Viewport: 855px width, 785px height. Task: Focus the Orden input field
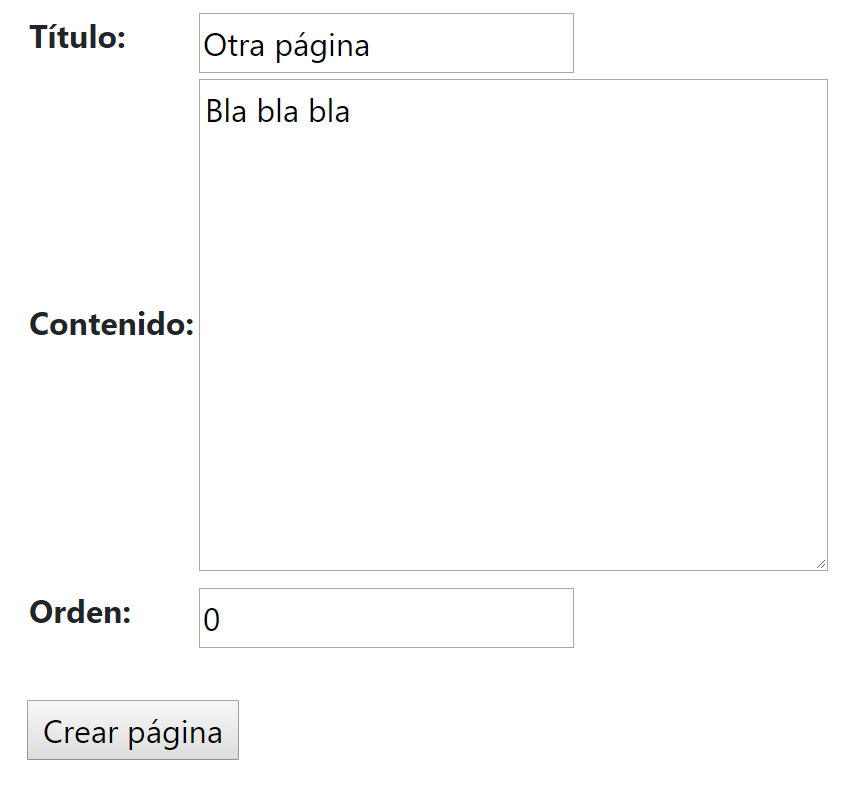click(x=386, y=618)
